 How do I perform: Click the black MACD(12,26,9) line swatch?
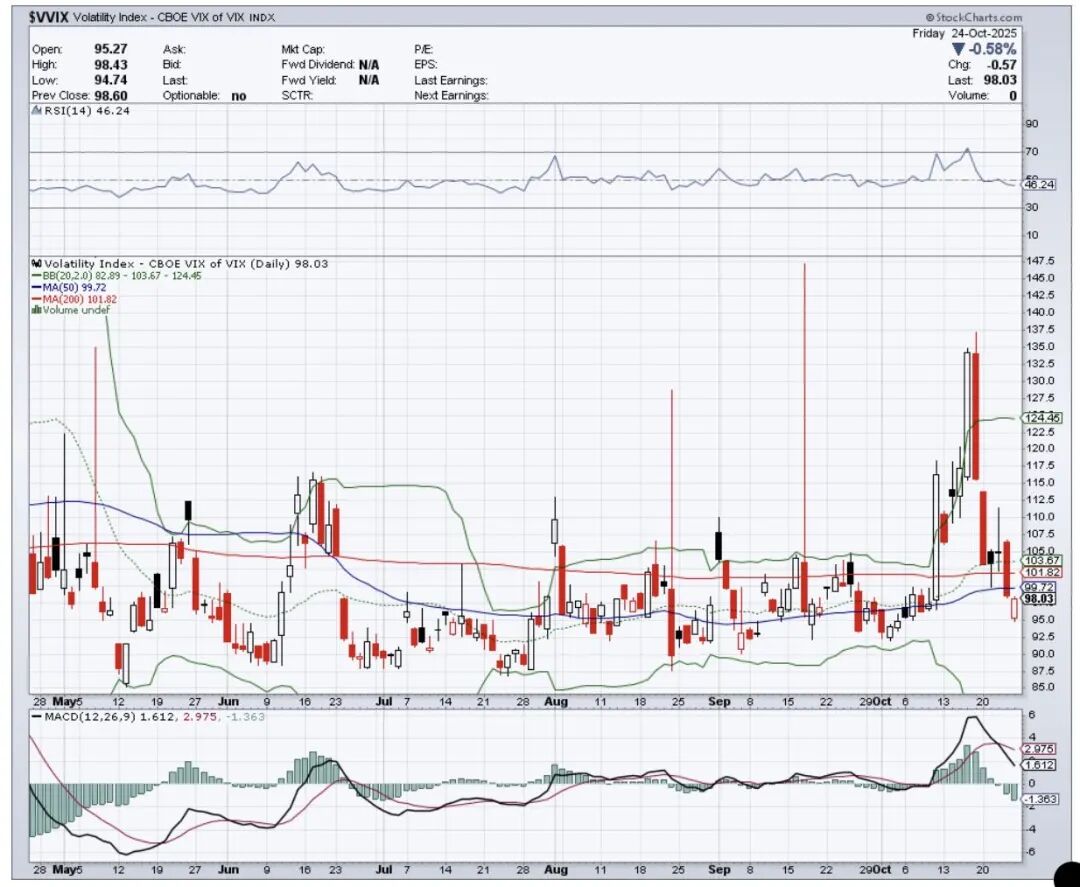(x=37, y=717)
